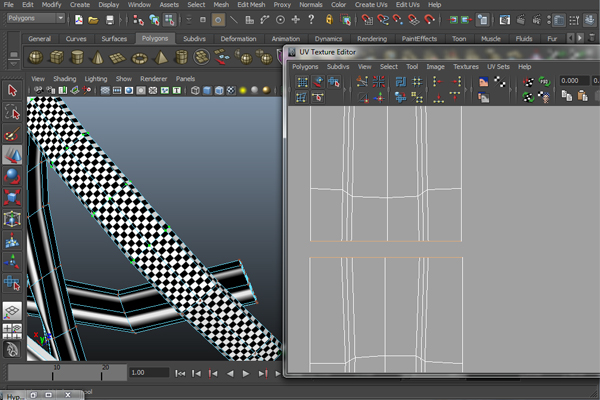Open viewport Lighting menu
Screen dimensions: 600x400
tap(96, 78)
